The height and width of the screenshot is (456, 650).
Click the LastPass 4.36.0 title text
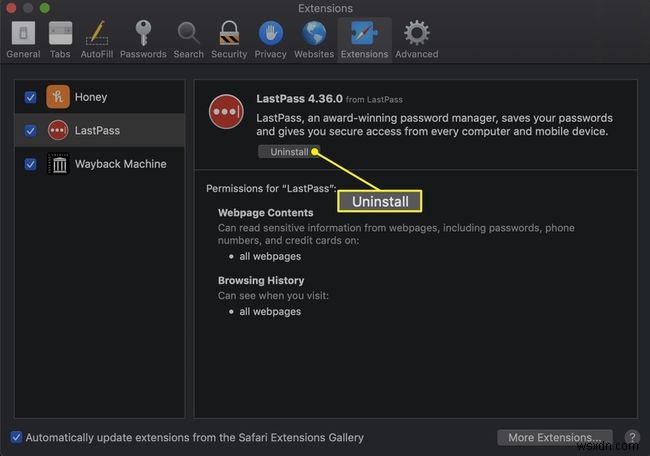click(x=299, y=99)
